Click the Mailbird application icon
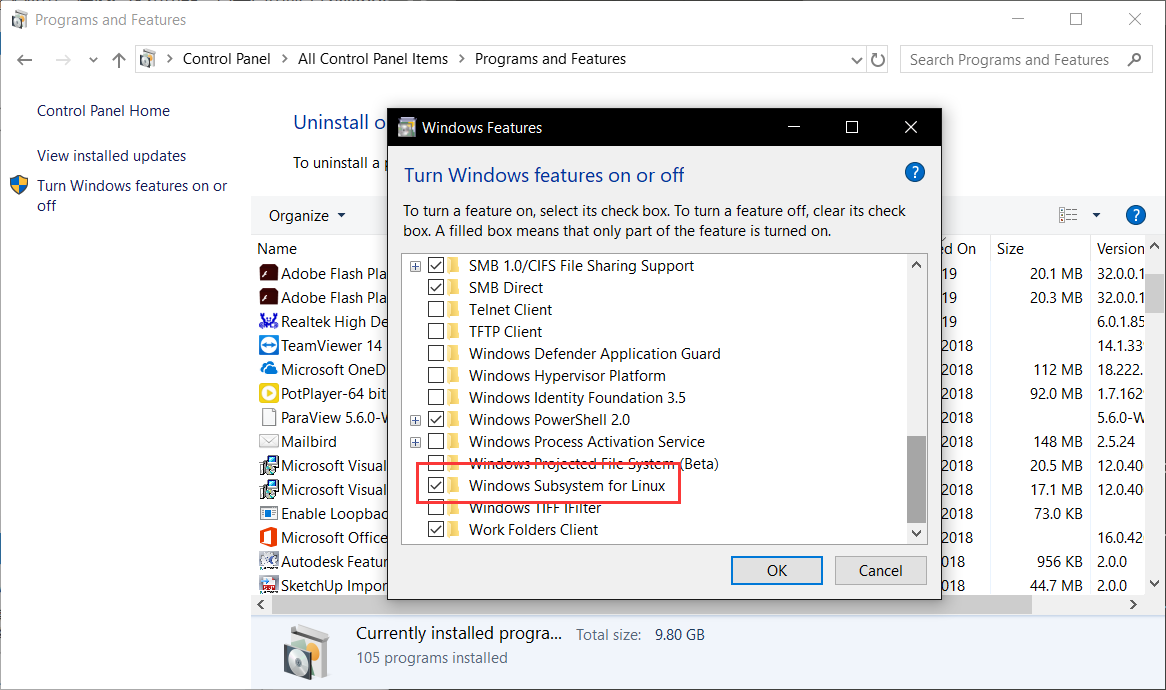This screenshot has width=1166, height=690. click(268, 441)
